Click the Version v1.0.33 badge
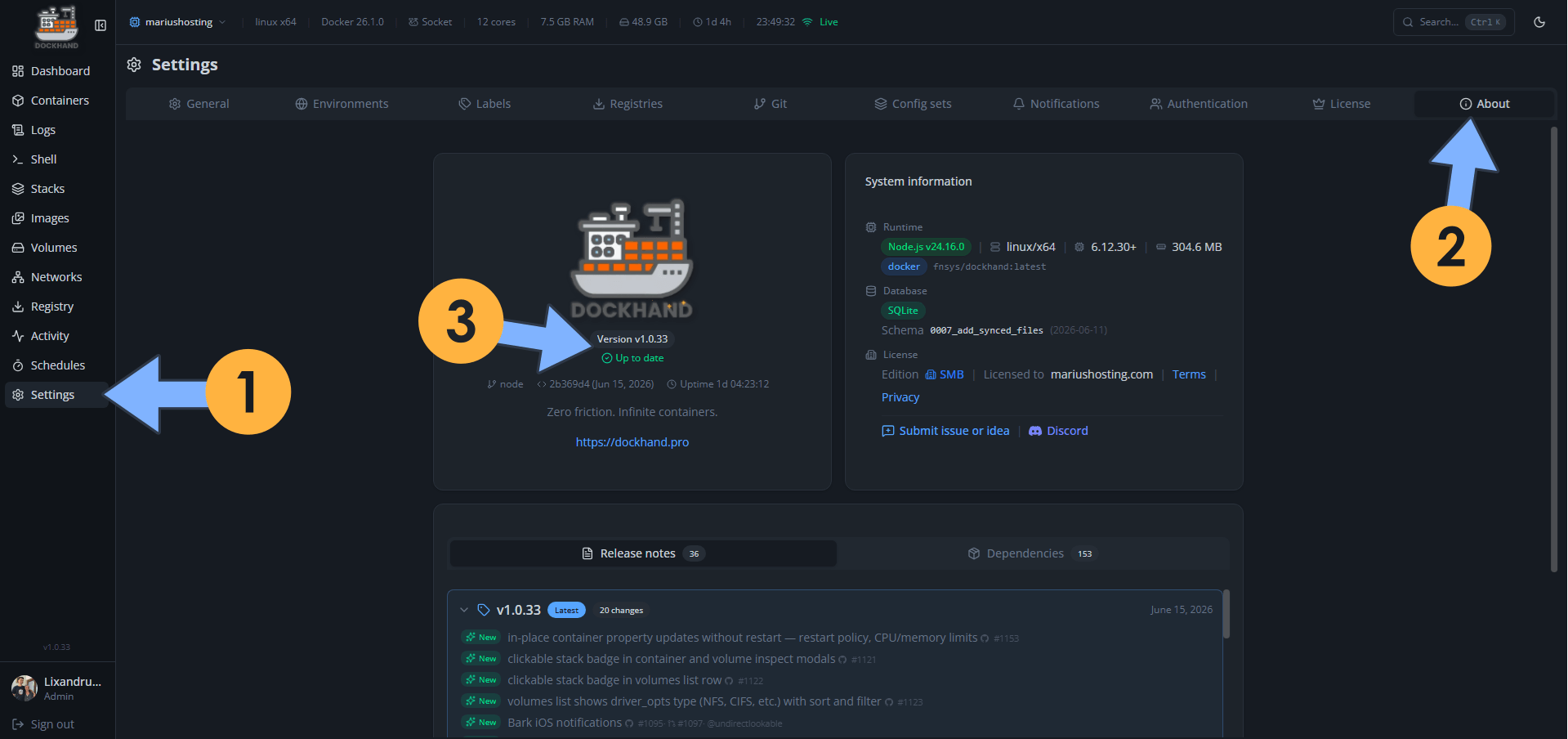This screenshot has width=1568, height=739. tap(632, 339)
